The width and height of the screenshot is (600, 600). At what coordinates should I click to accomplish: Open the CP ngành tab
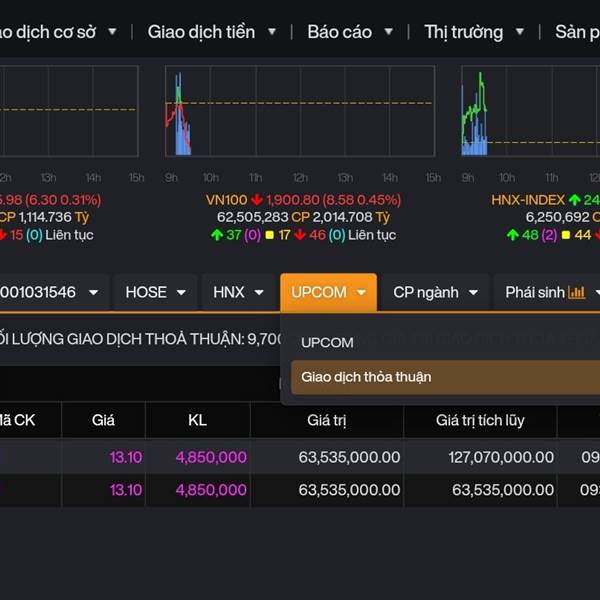click(x=434, y=292)
